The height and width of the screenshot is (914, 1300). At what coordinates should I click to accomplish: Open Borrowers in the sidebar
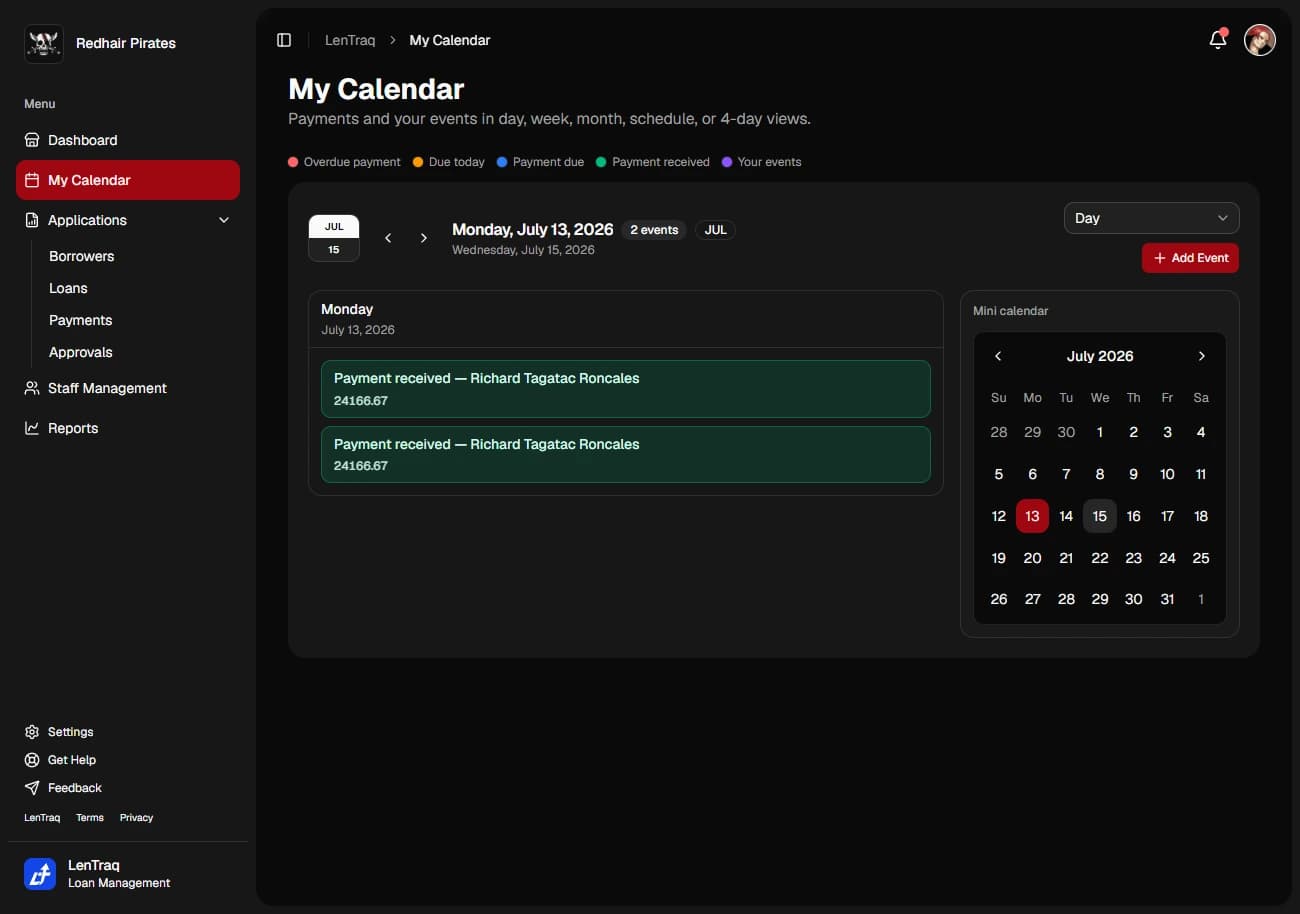81,256
